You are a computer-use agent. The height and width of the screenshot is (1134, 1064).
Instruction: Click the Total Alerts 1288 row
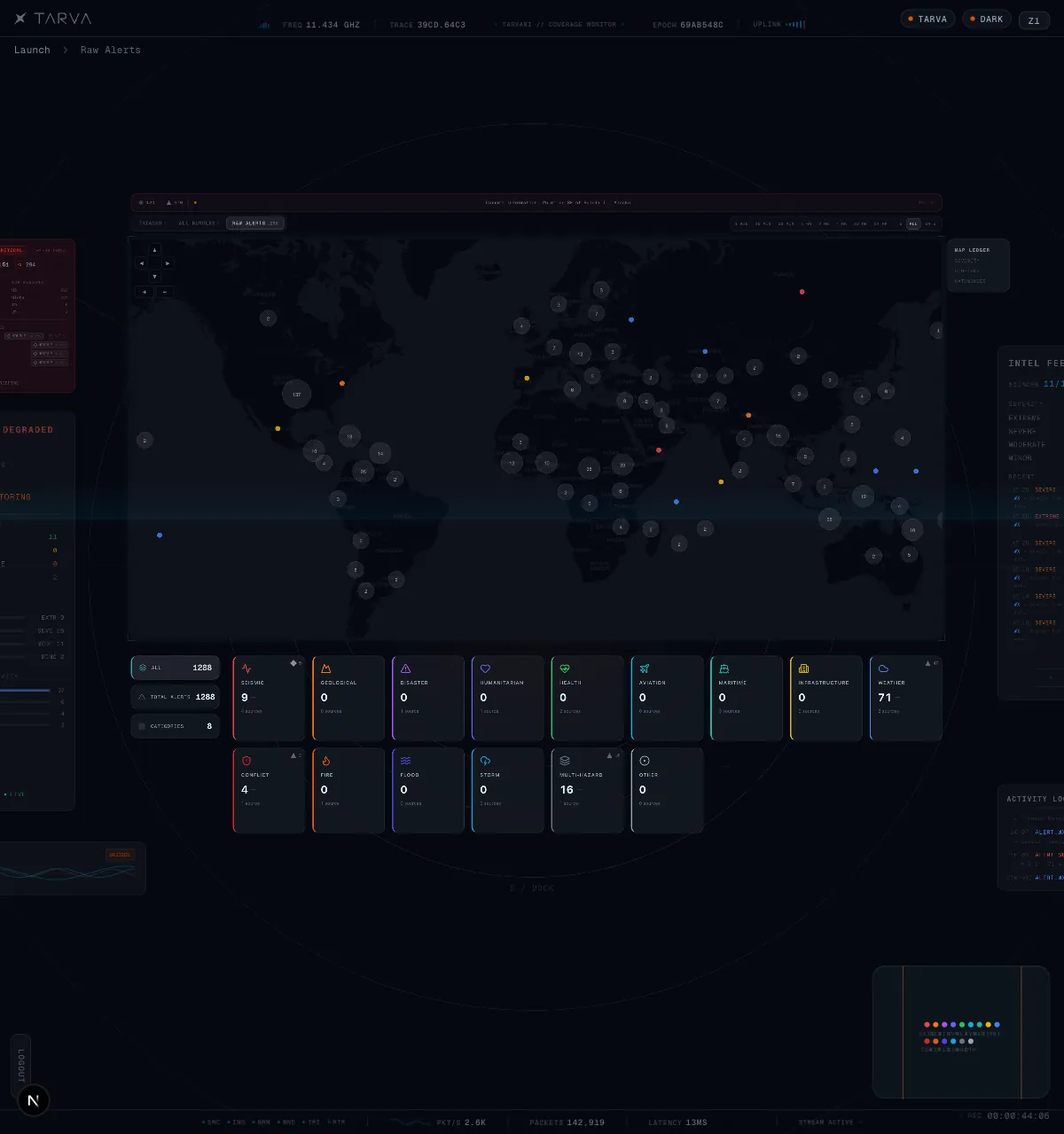(x=176, y=697)
